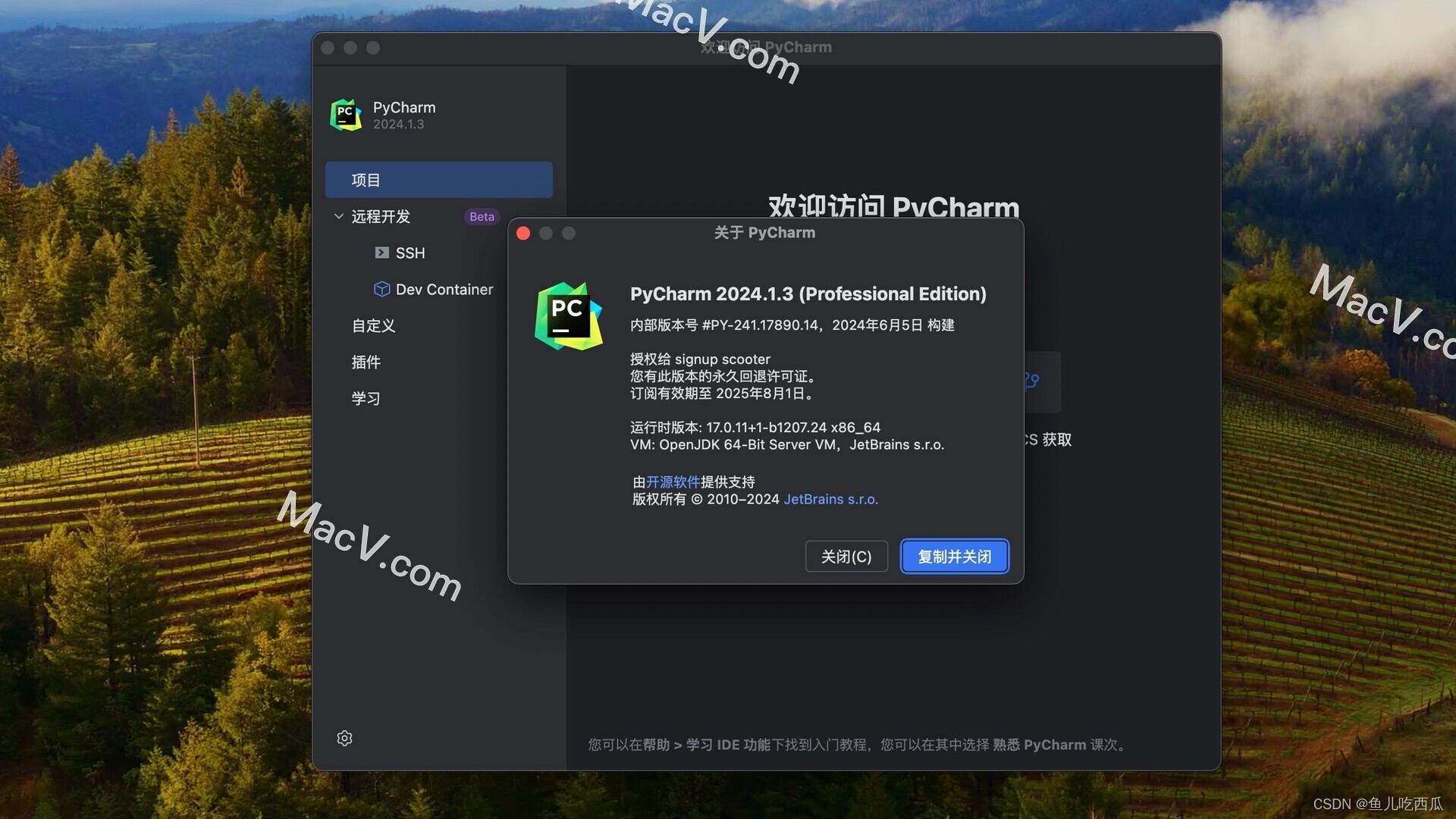Viewport: 1456px width, 819px height.
Task: Open the SSH terminal icon entry
Action: tap(382, 253)
